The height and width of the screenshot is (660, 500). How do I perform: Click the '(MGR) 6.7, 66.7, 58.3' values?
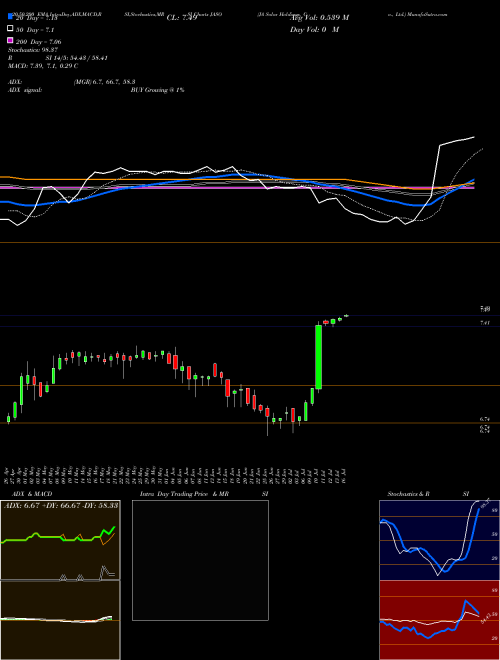(x=104, y=82)
